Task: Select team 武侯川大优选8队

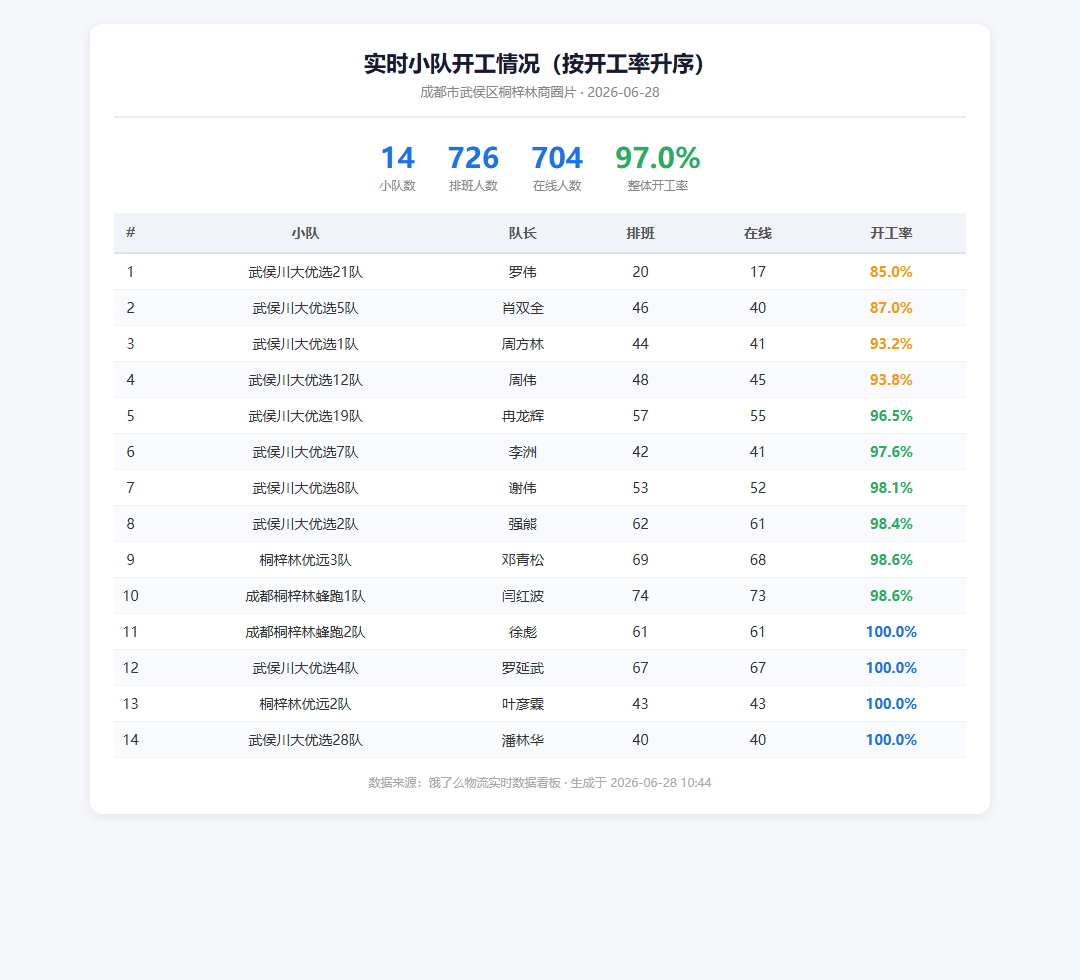Action: click(305, 488)
